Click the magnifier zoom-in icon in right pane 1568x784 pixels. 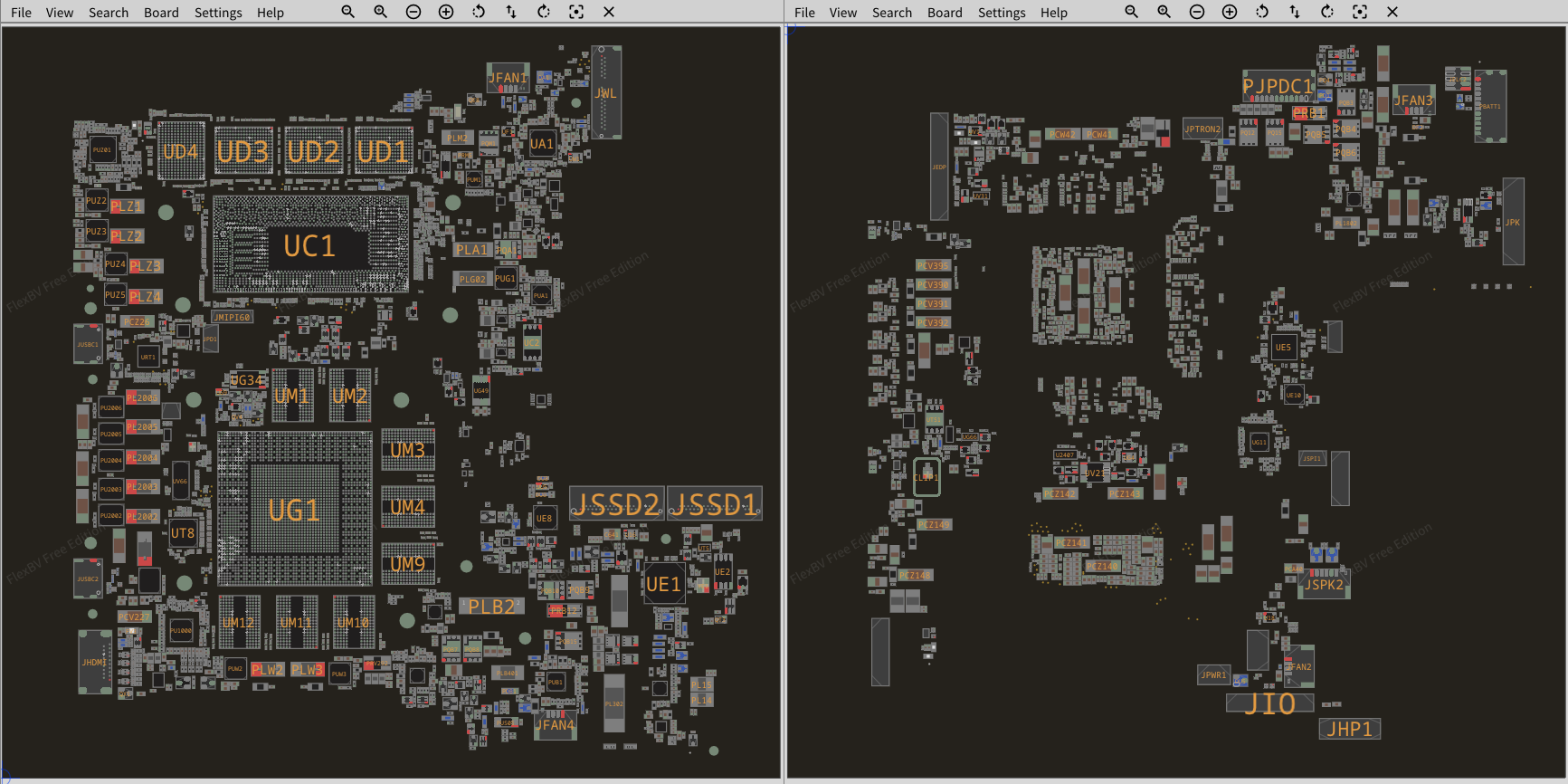[1164, 12]
